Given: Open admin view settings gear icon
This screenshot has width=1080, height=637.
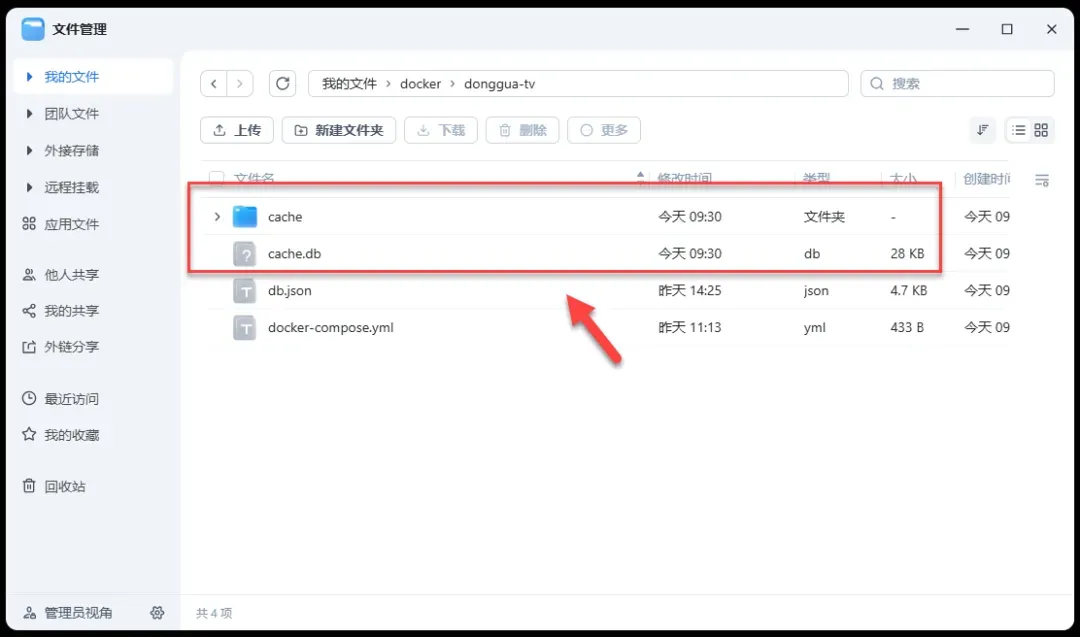Looking at the screenshot, I should tap(157, 612).
